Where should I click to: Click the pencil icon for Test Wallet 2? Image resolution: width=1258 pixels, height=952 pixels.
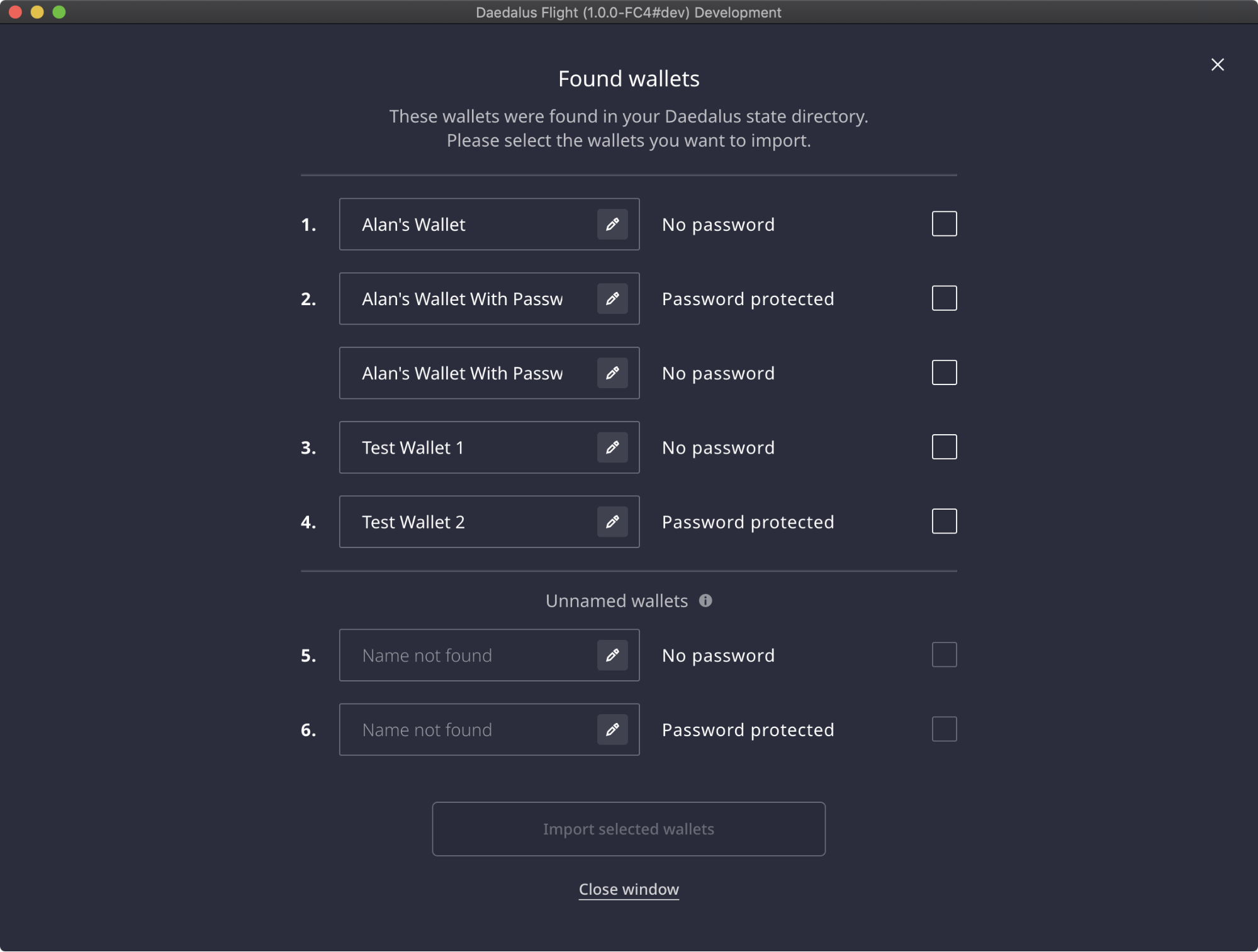pos(612,522)
